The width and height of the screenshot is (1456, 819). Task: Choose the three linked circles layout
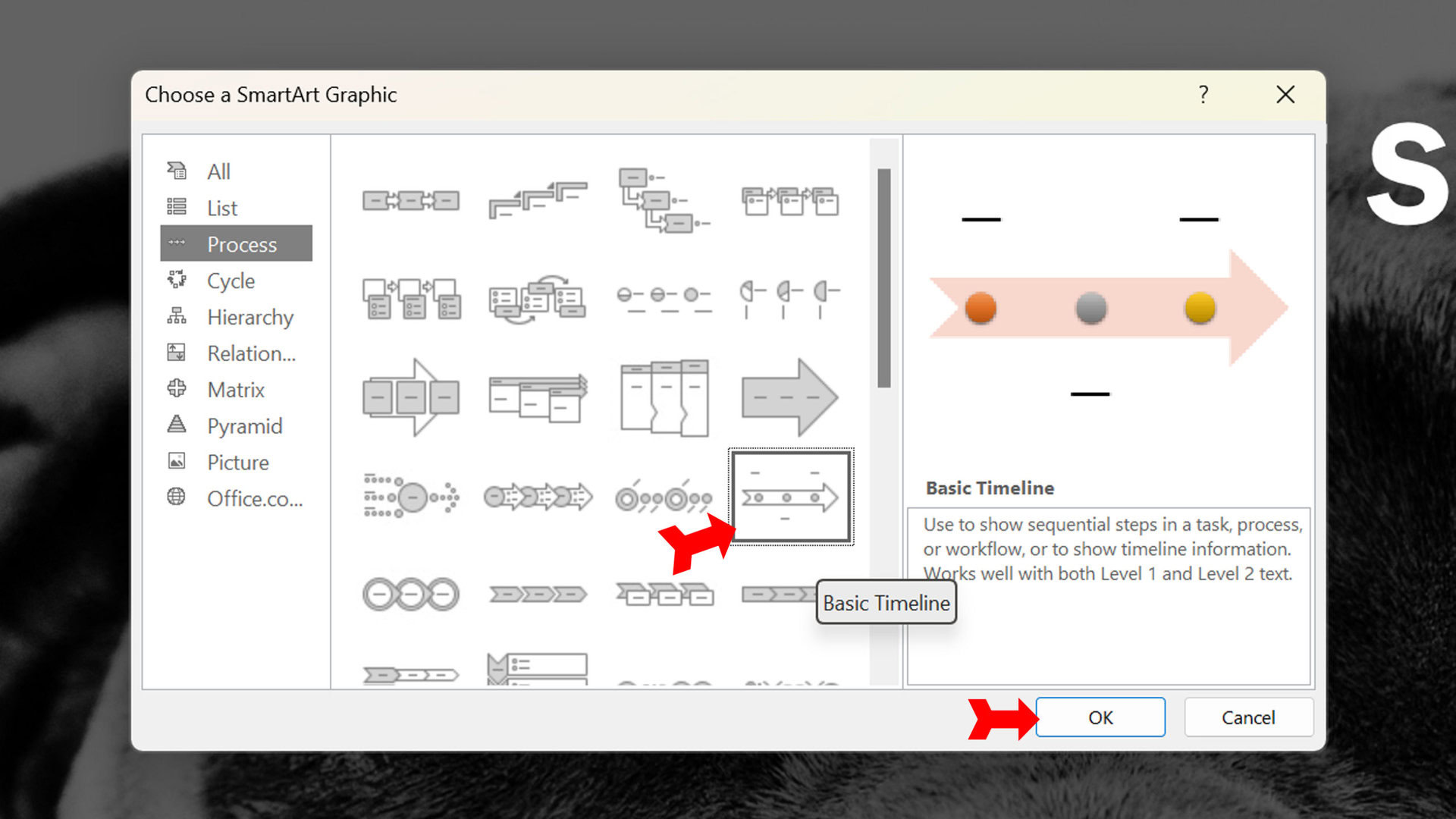click(410, 594)
